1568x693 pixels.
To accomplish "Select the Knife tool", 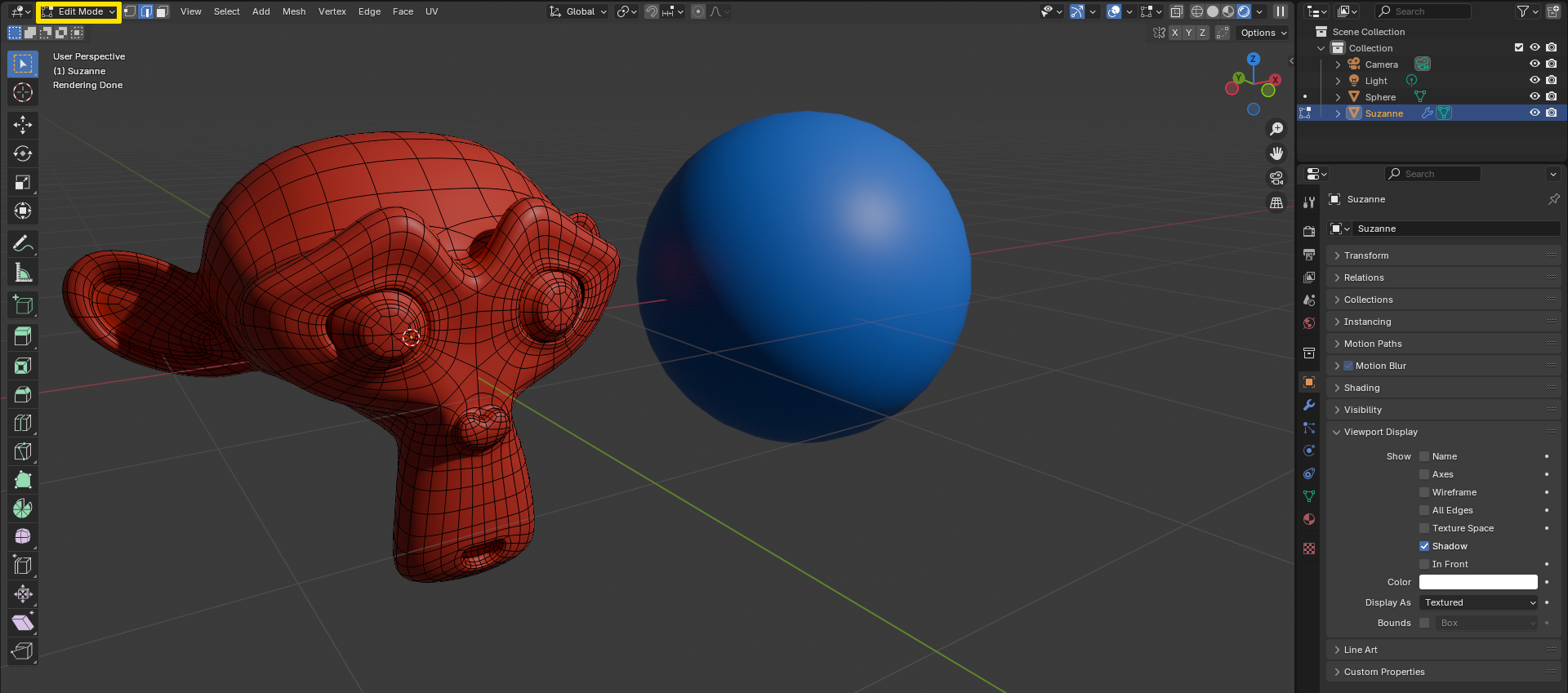I will (x=23, y=451).
